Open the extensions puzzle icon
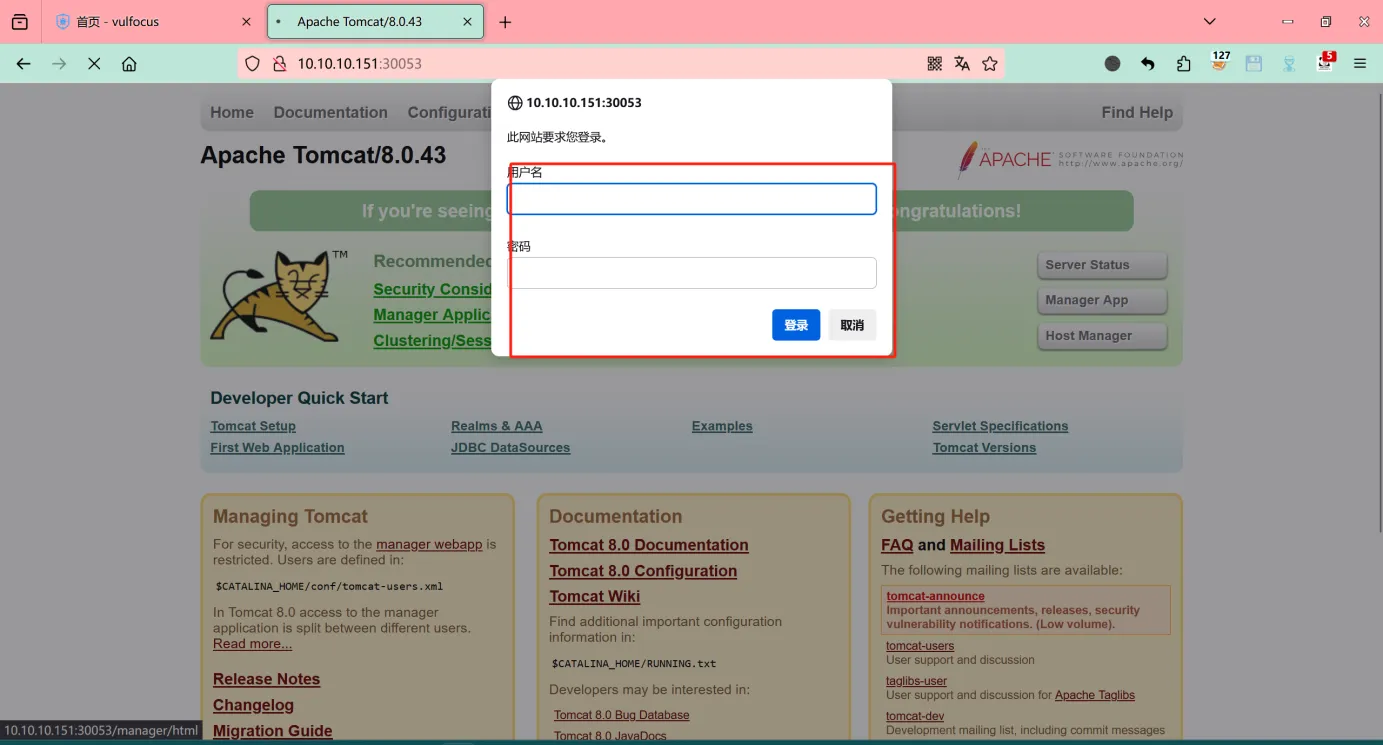This screenshot has height=745, width=1383. click(1184, 64)
